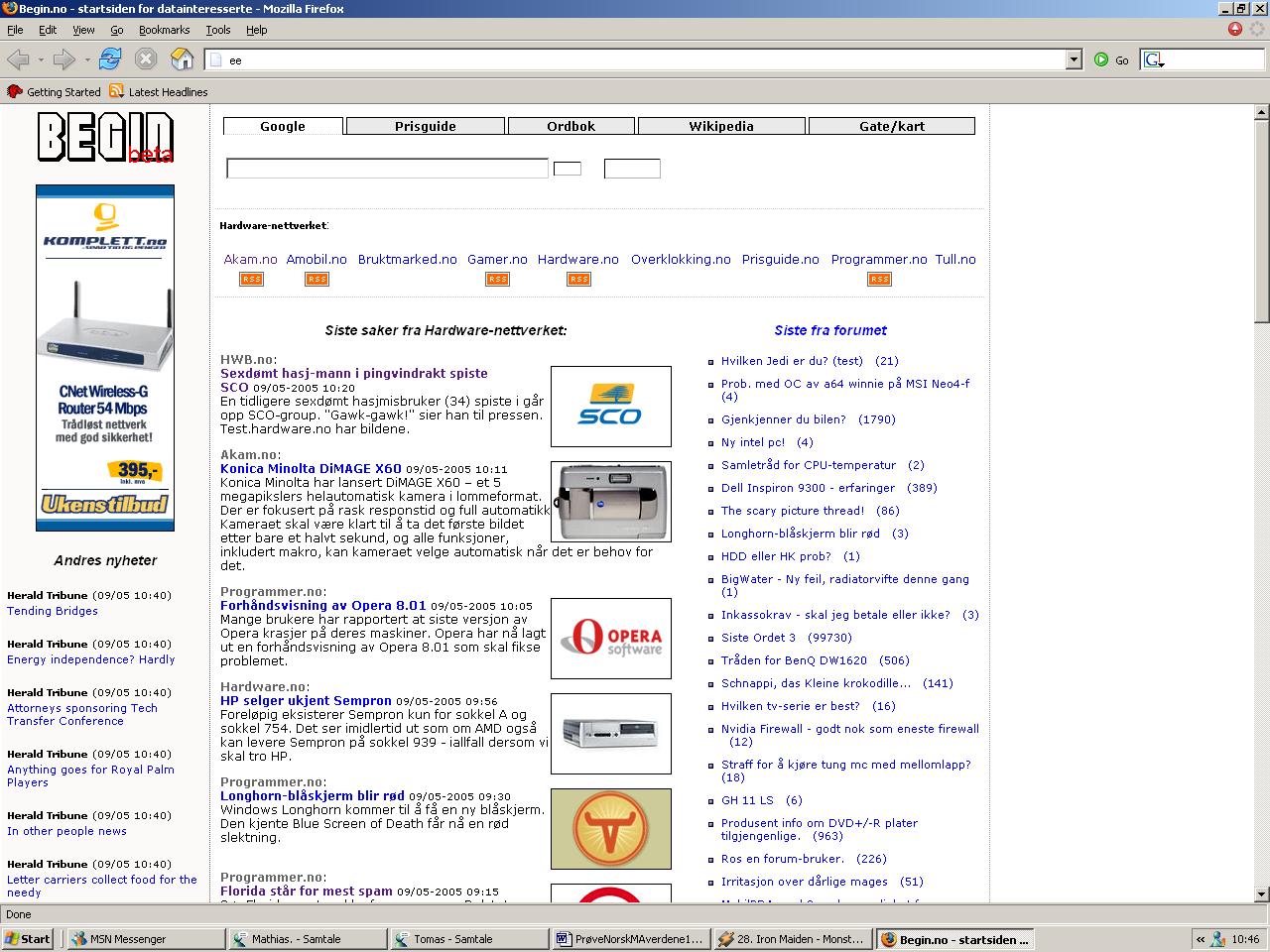
Task: Click the green Go button
Action: (x=1111, y=59)
